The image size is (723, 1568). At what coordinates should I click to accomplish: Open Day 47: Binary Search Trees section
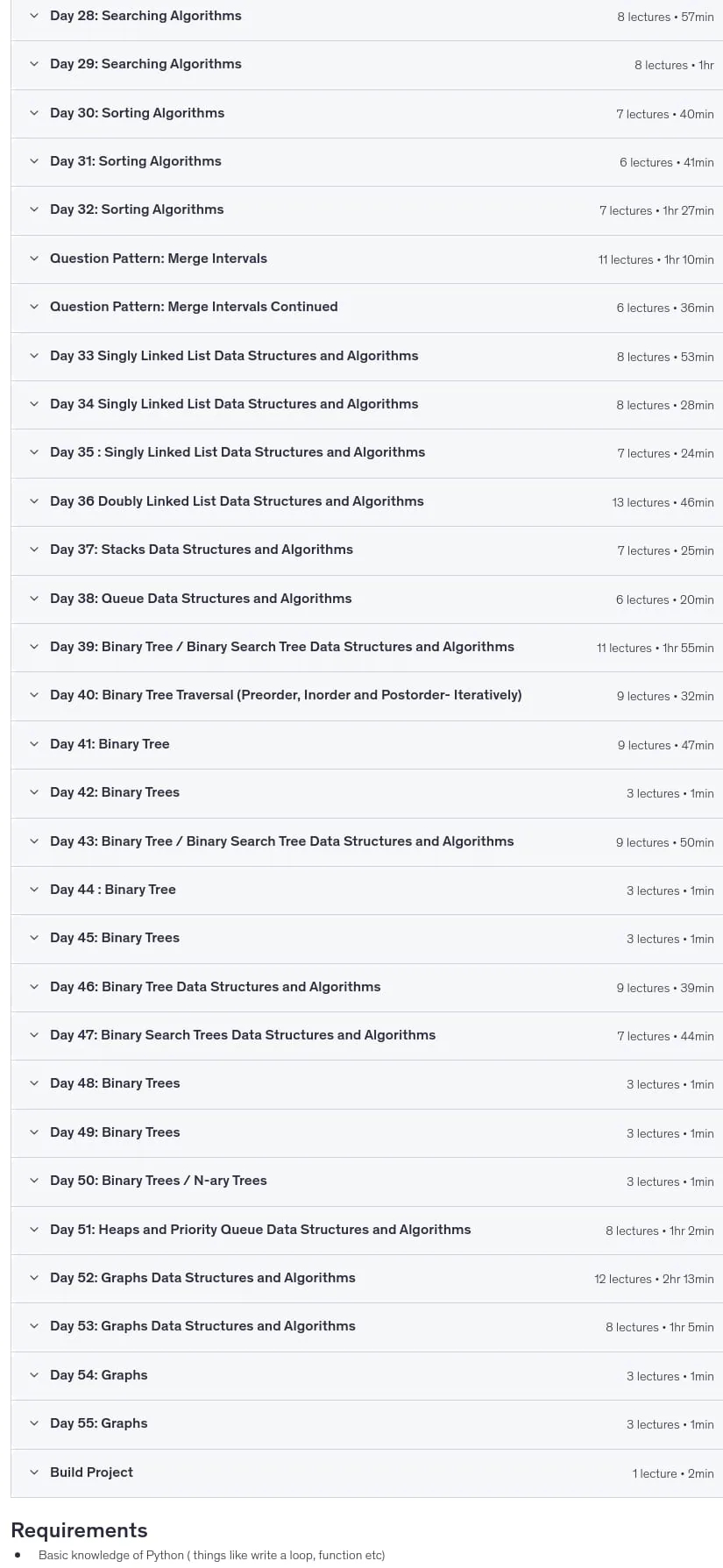pos(366,1035)
